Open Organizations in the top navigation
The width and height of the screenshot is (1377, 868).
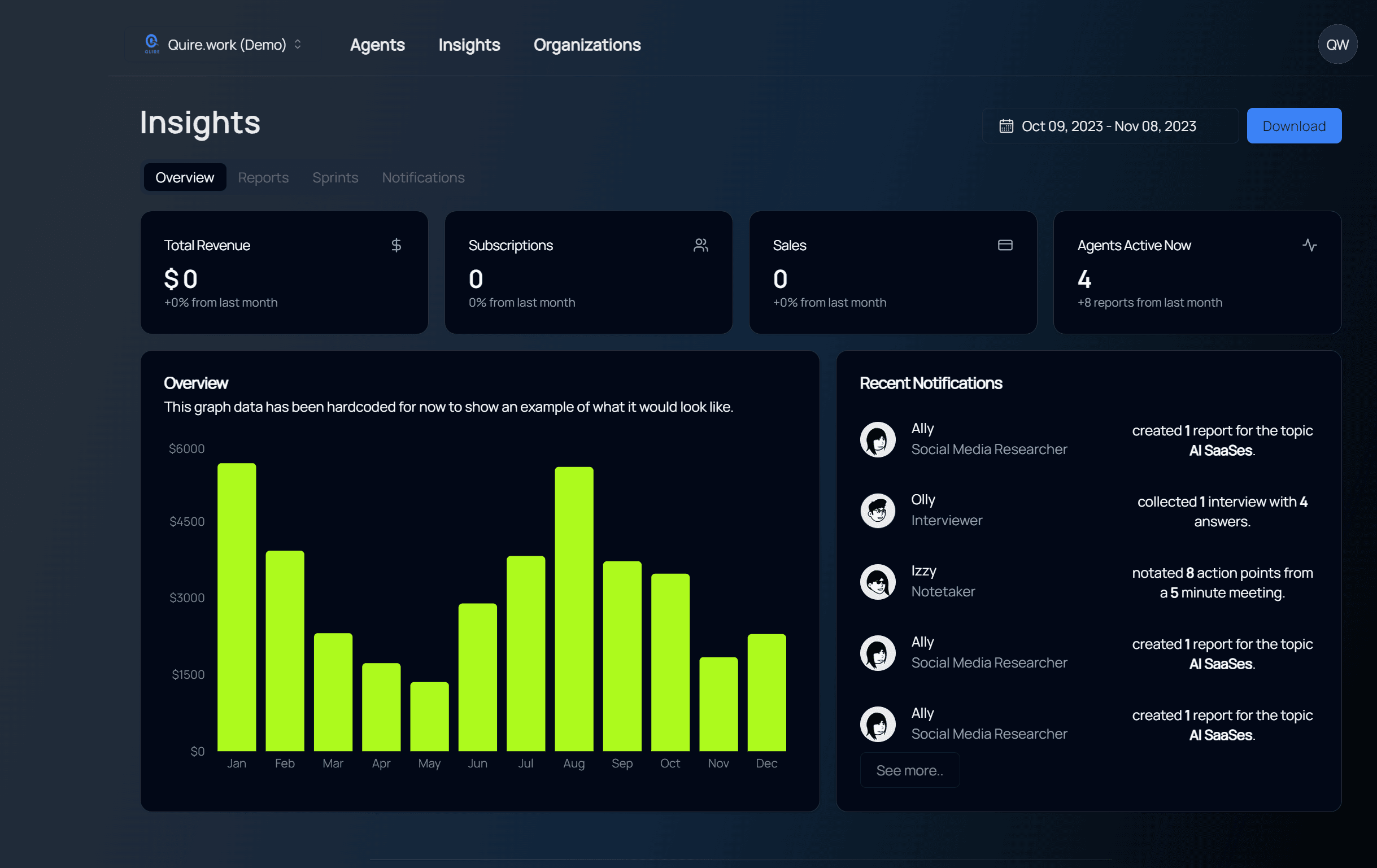[x=587, y=45]
